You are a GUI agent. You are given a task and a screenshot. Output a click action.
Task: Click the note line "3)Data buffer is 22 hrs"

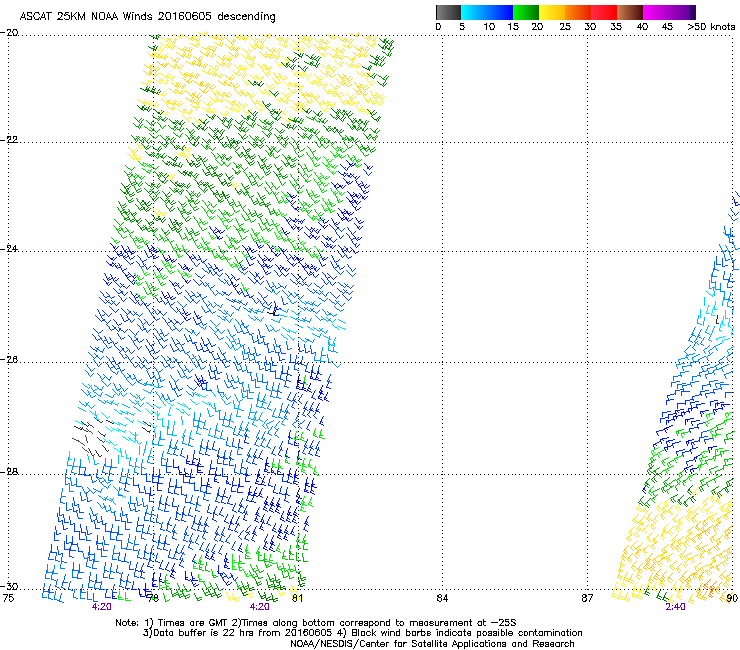tap(362, 633)
